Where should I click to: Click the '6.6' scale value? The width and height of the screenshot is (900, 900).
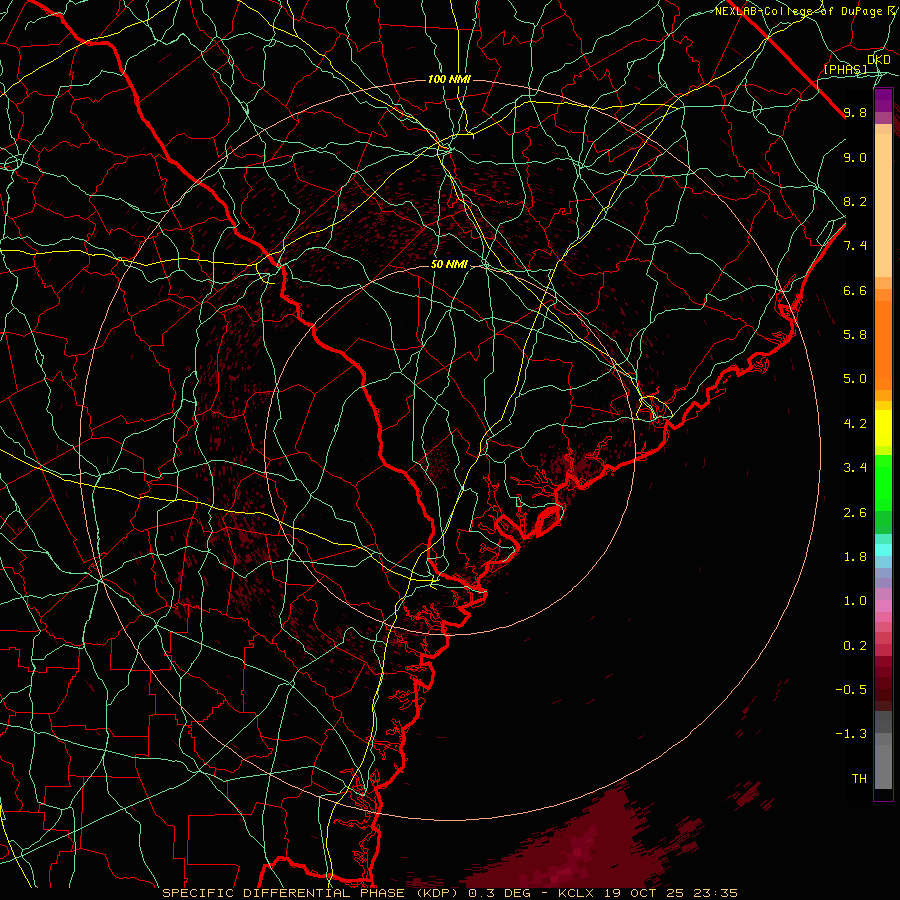pyautogui.click(x=855, y=290)
